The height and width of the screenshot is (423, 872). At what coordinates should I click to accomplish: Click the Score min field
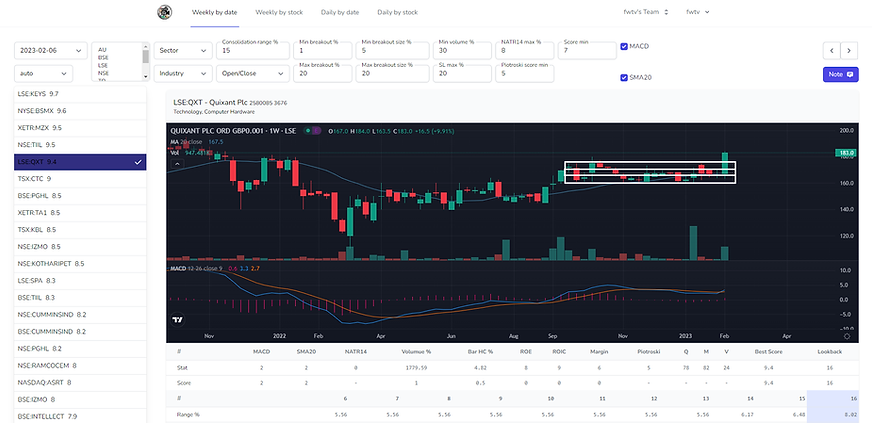tap(587, 49)
